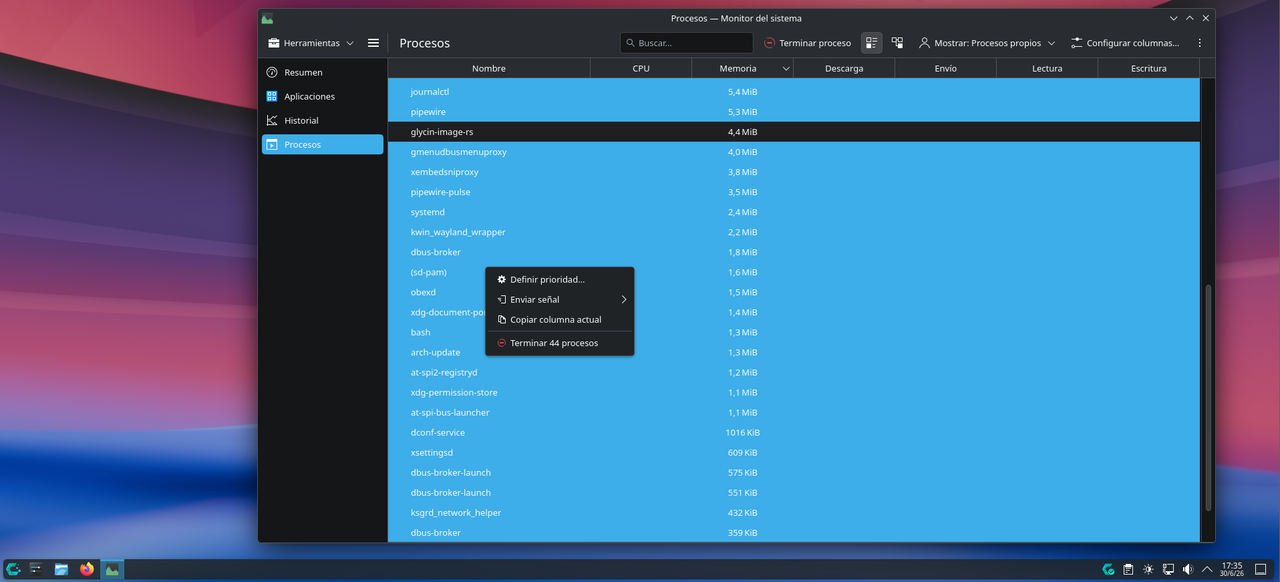The width and height of the screenshot is (1280, 582).
Task: Open Configurar columnas dialog
Action: [1124, 43]
